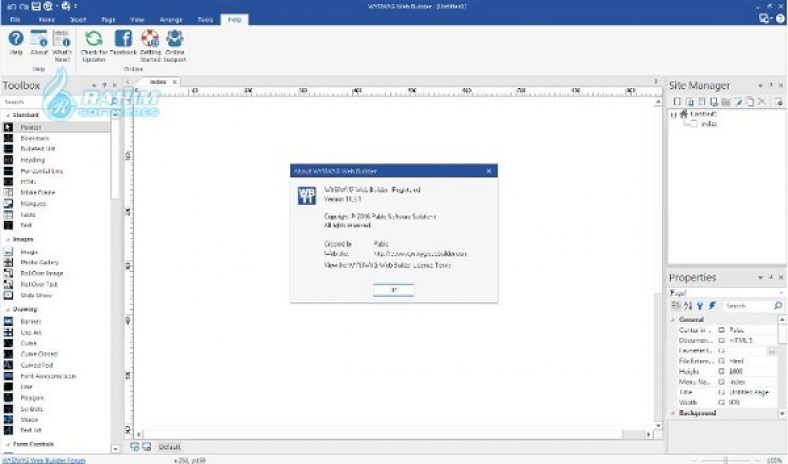The width and height of the screenshot is (788, 464).
Task: Click the Toolbox scroll down arrow
Action: (116, 448)
